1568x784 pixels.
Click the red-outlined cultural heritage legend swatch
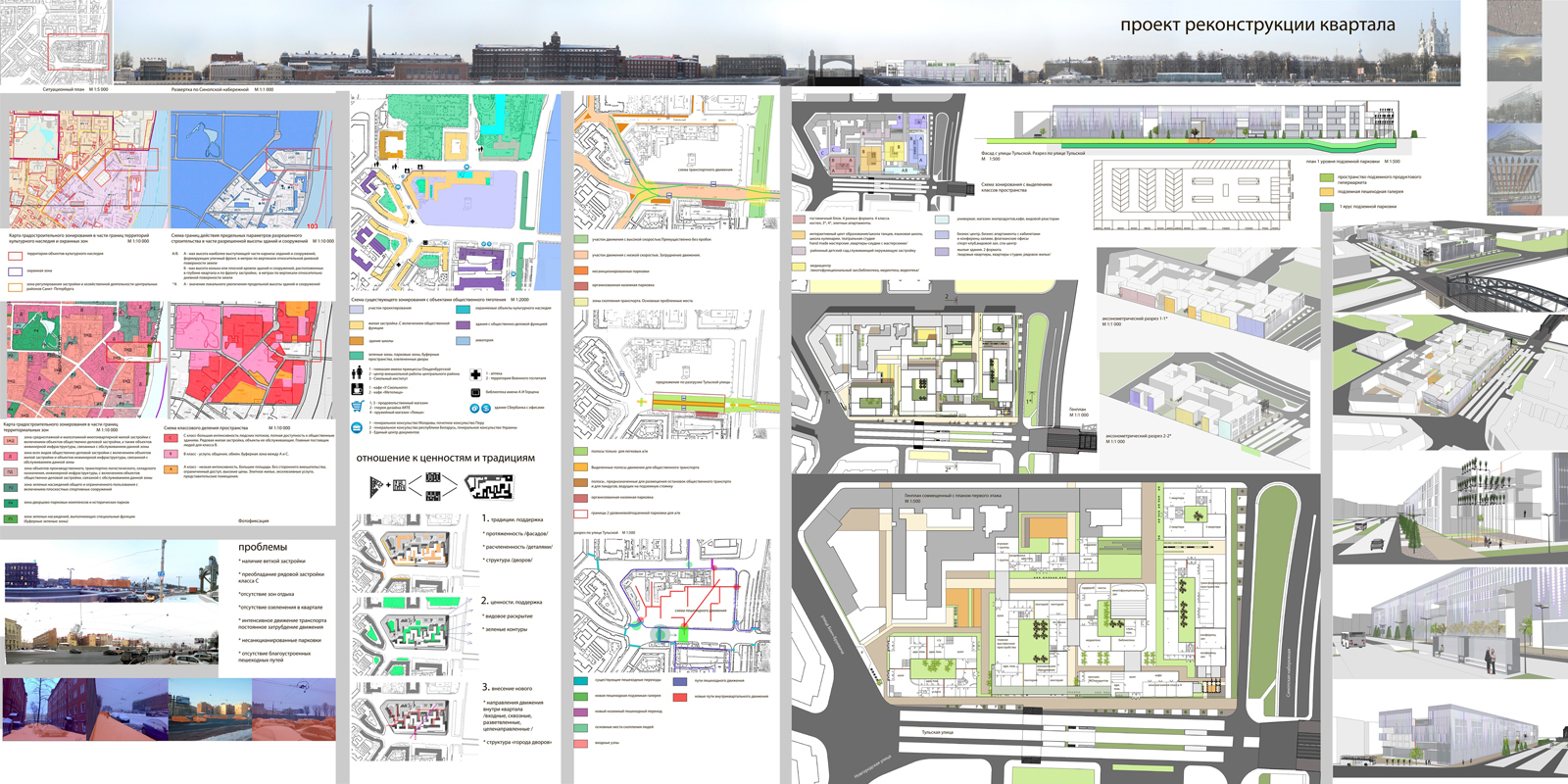pos(15,255)
